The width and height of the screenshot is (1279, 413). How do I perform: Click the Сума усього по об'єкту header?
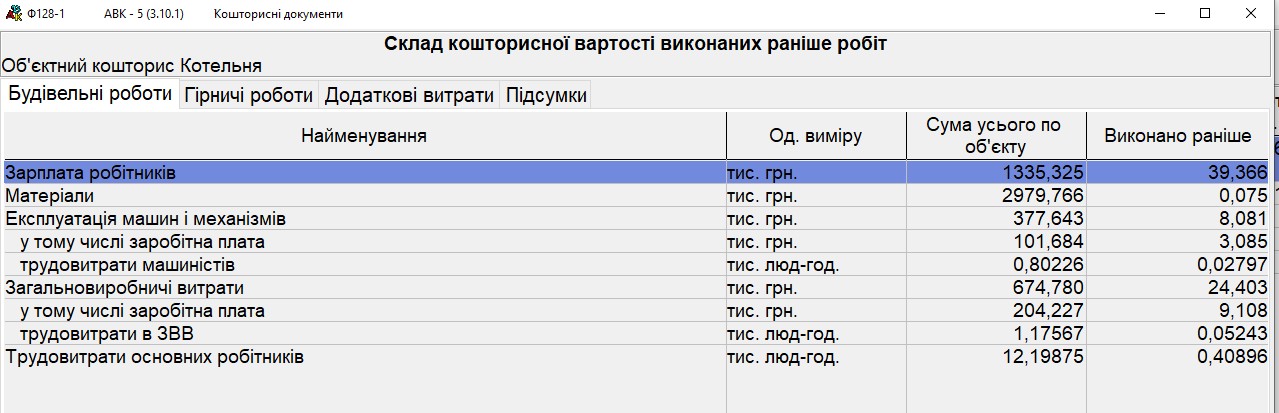(x=996, y=136)
